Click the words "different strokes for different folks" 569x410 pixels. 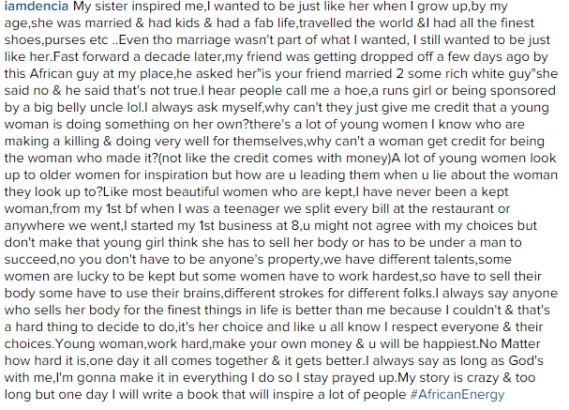pos(328,293)
